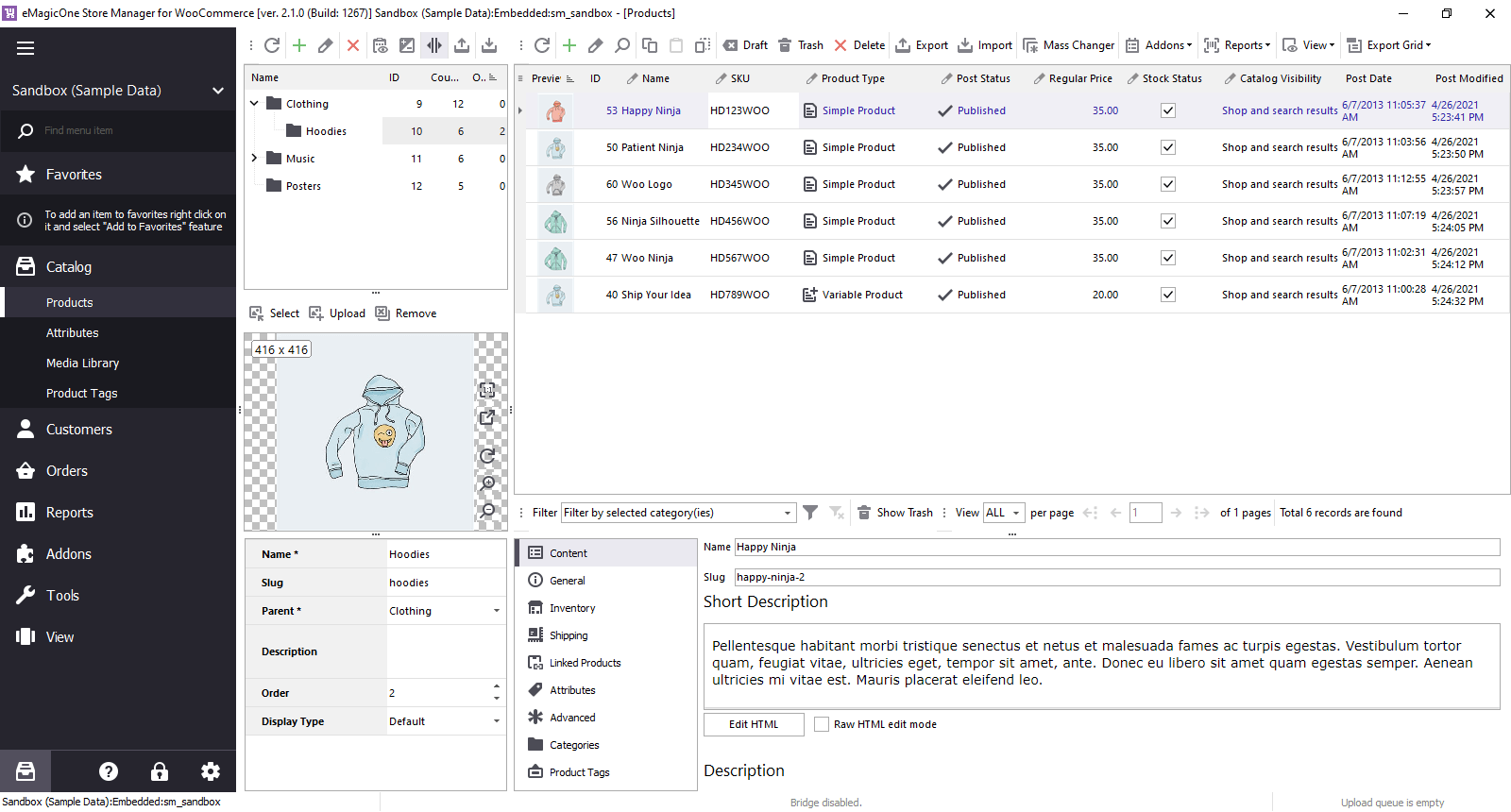The width and height of the screenshot is (1511, 812).
Task: Click the Mass Changer button
Action: point(1068,45)
